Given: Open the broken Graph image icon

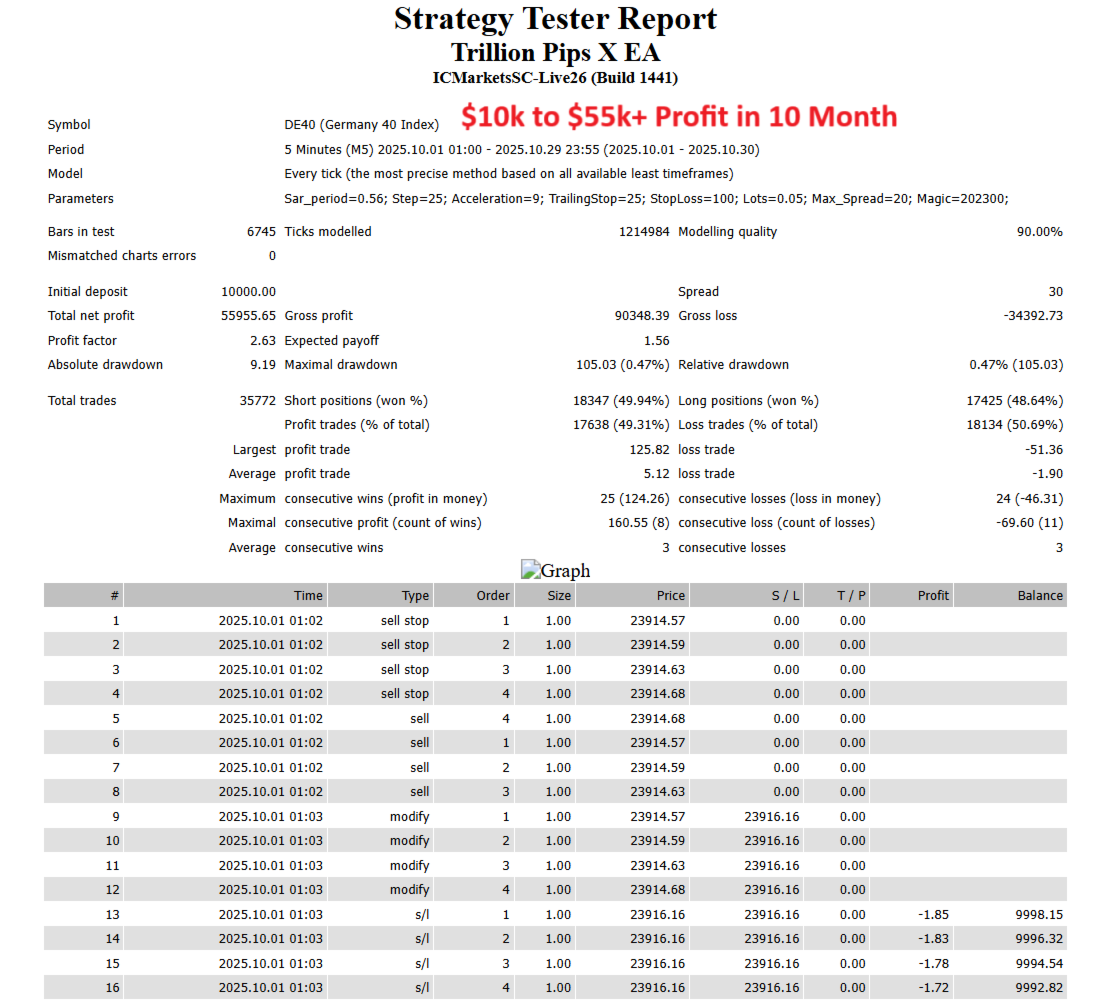Looking at the screenshot, I should point(531,570).
